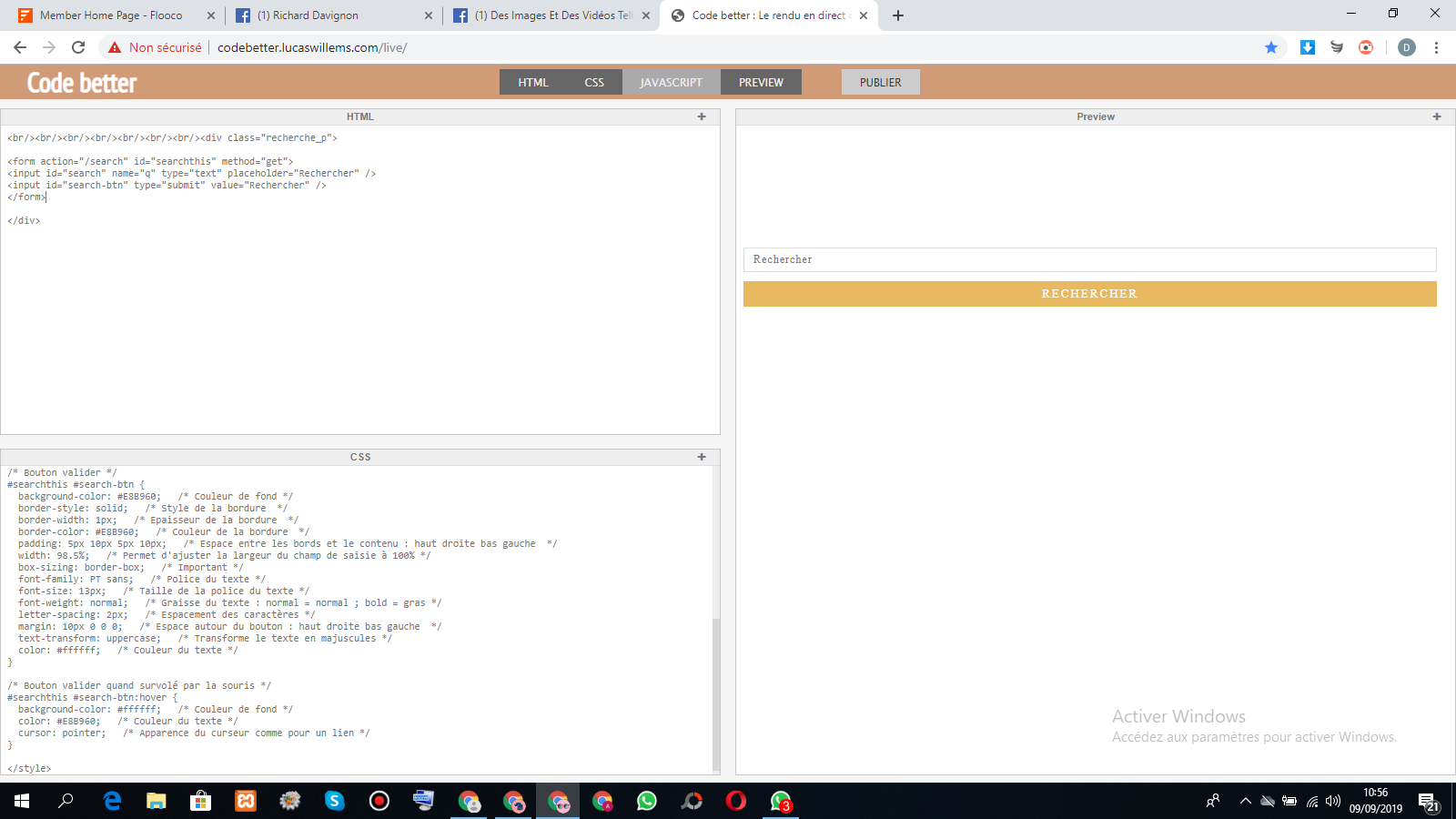This screenshot has height=819, width=1456.
Task: Open the Chrome three-dot menu
Action: (1436, 47)
